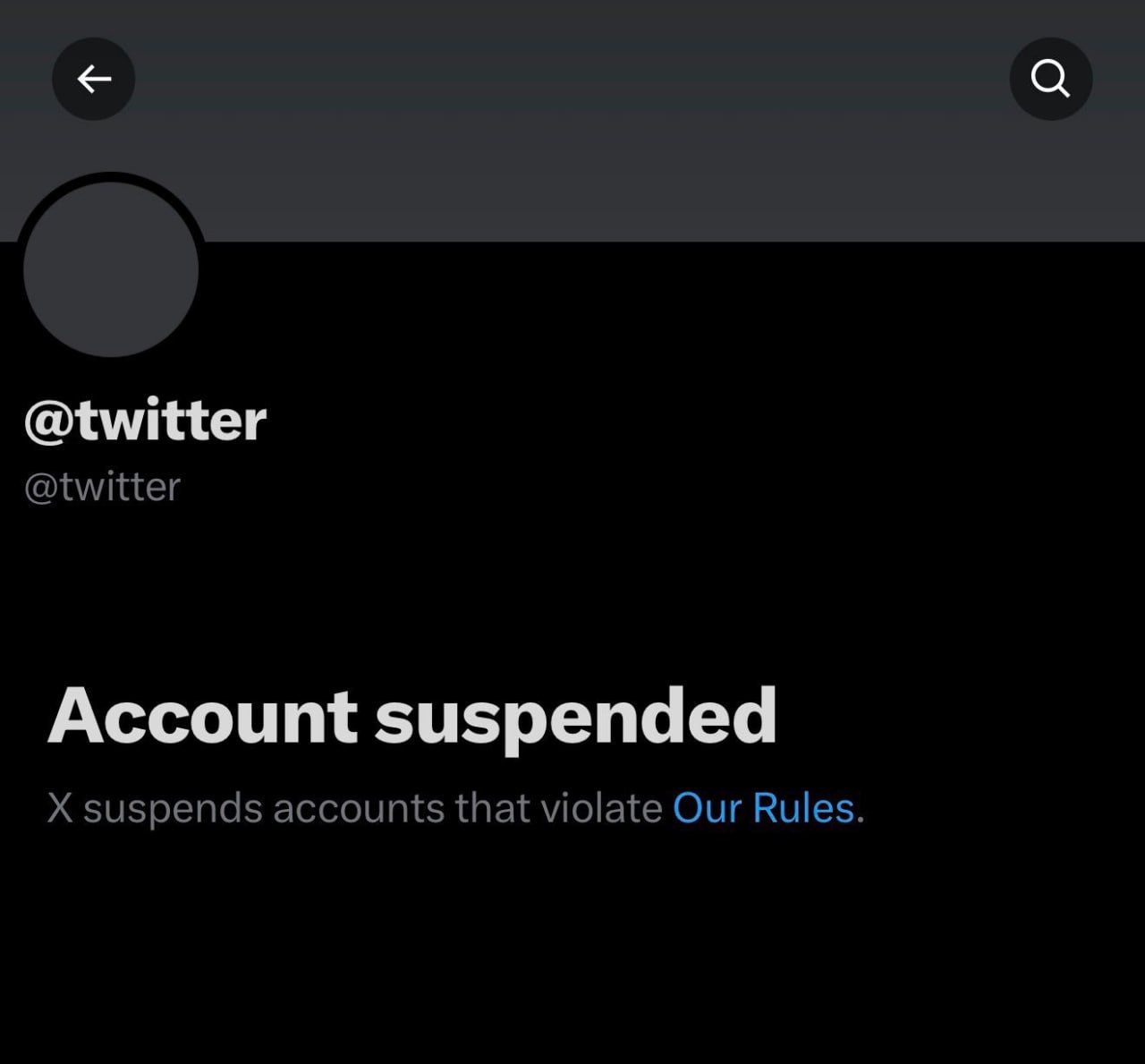Open search with the magnifier icon
Viewport: 1145px width, 1064px height.
click(1050, 79)
